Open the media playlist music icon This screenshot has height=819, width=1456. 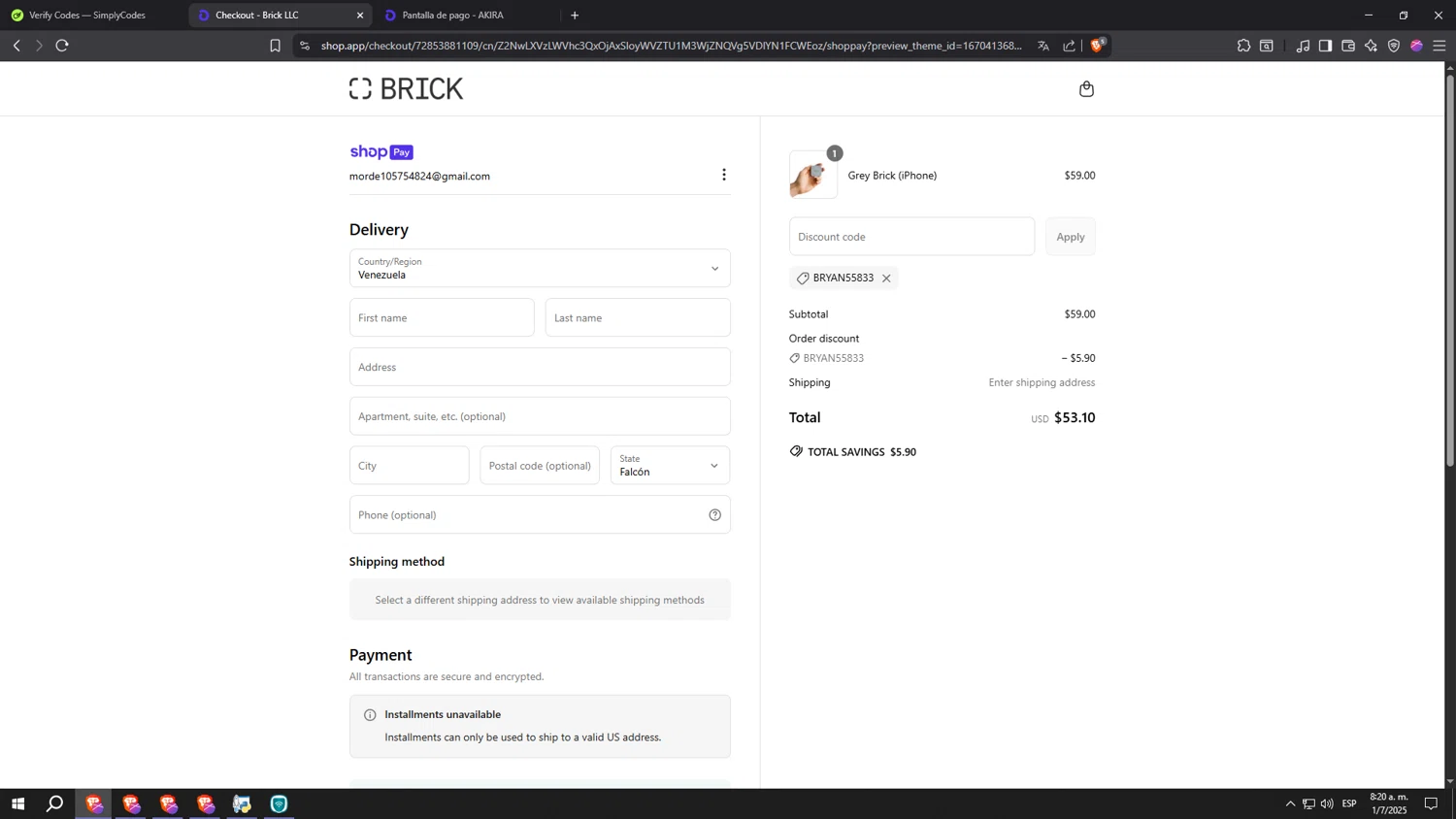pos(1303,46)
